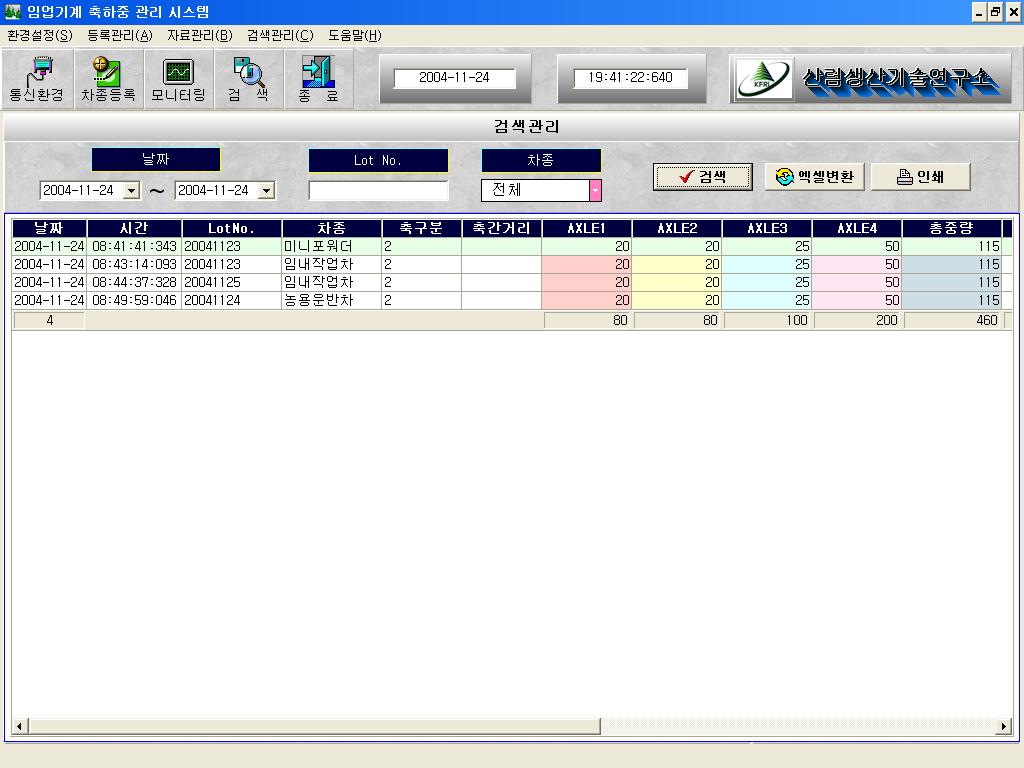Minimize the window using the title bar button
Screen dimensions: 1024x768
[x=979, y=12]
